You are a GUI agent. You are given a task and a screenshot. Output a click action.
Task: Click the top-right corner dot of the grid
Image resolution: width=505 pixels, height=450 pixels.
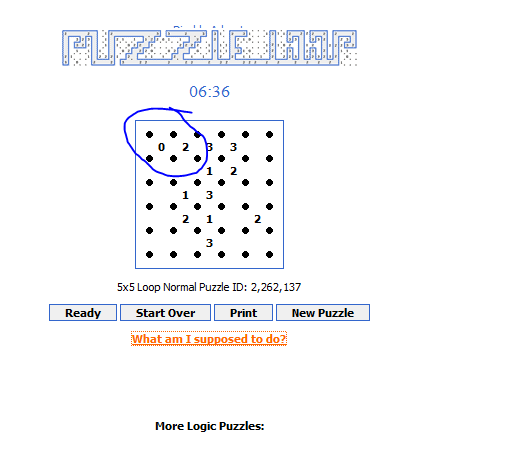click(x=269, y=134)
